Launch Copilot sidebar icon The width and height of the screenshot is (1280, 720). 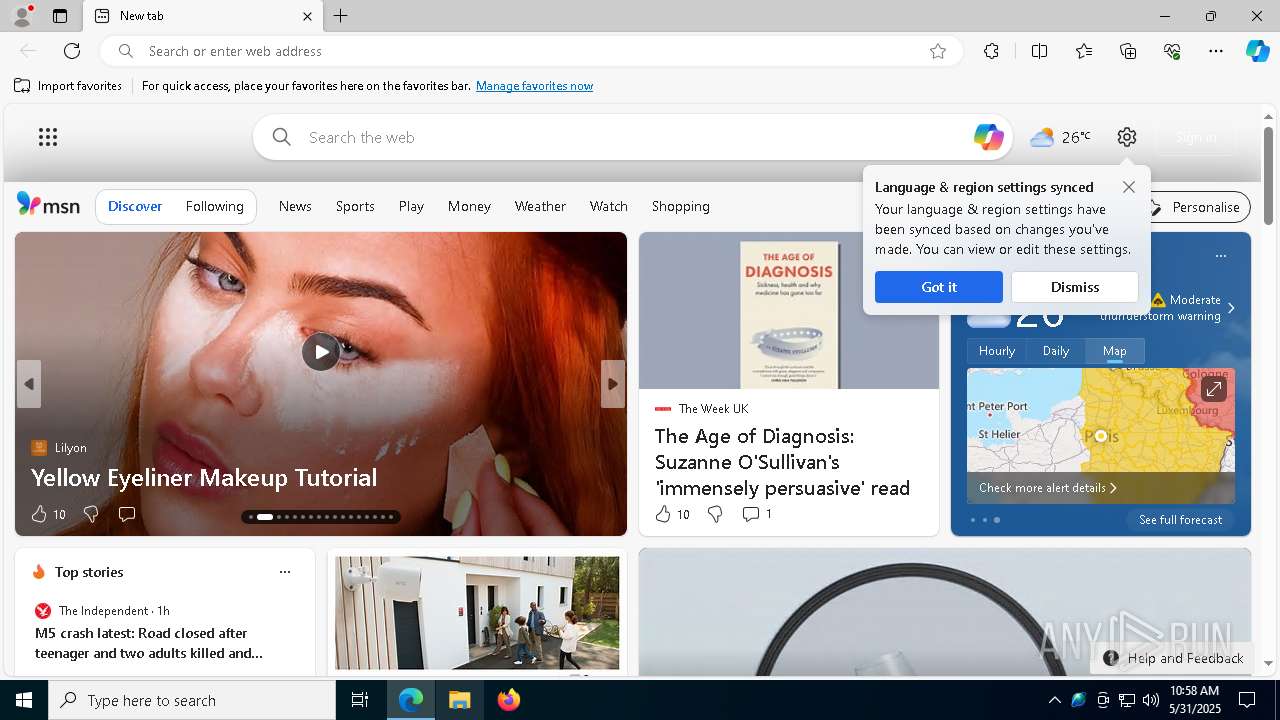click(x=1257, y=51)
